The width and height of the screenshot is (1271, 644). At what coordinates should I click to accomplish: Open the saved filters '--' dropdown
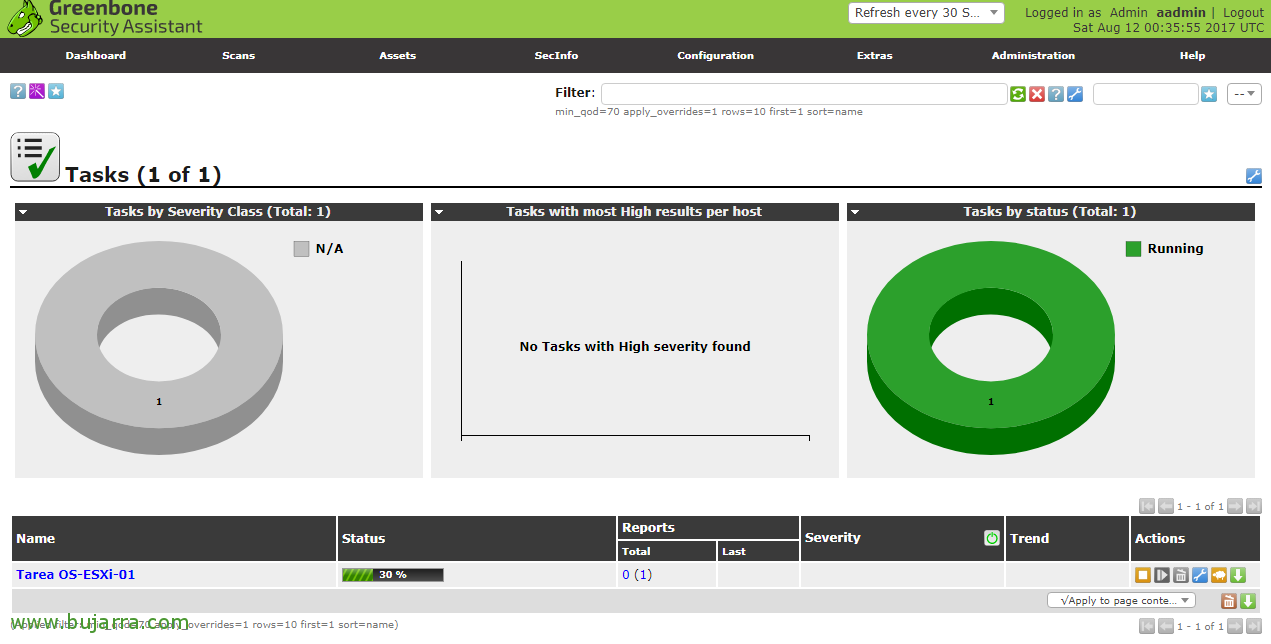[1244, 94]
